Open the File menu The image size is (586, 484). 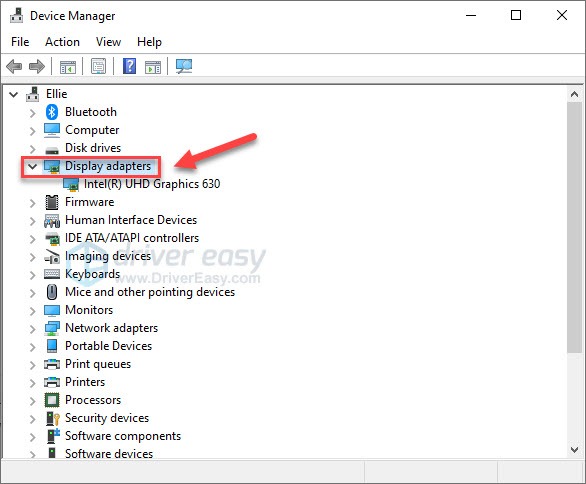tap(20, 42)
